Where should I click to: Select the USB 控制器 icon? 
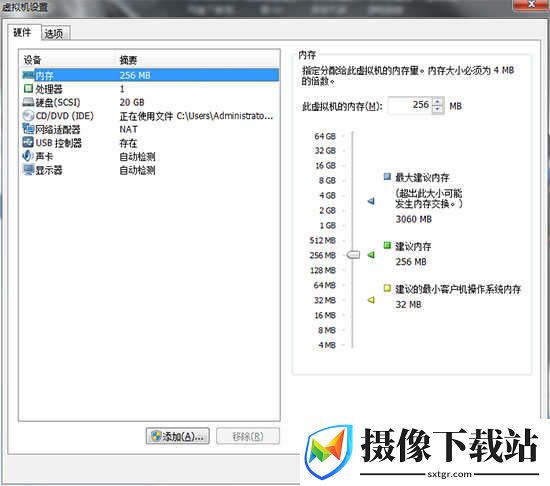click(x=28, y=142)
